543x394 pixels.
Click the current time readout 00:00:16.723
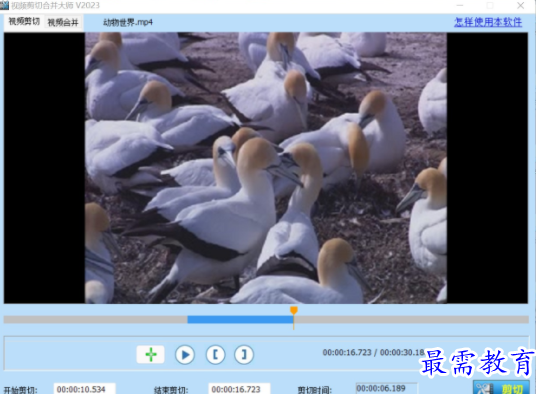(x=347, y=352)
